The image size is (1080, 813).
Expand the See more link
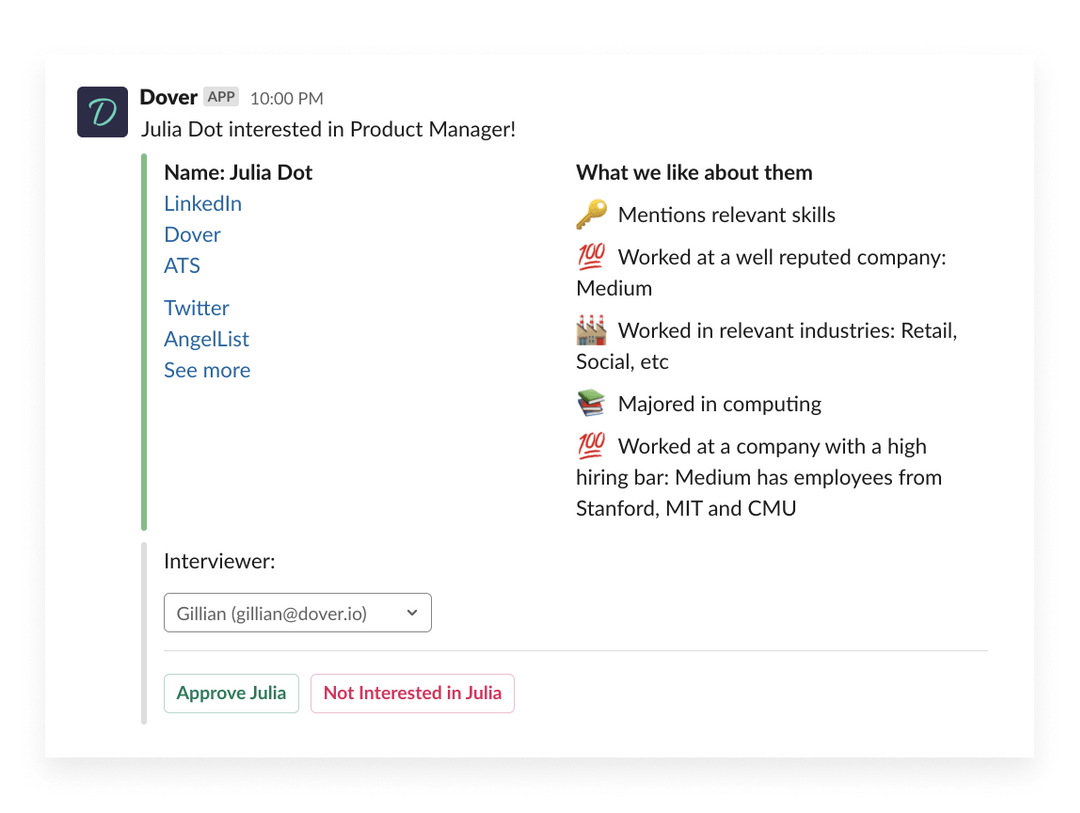207,370
